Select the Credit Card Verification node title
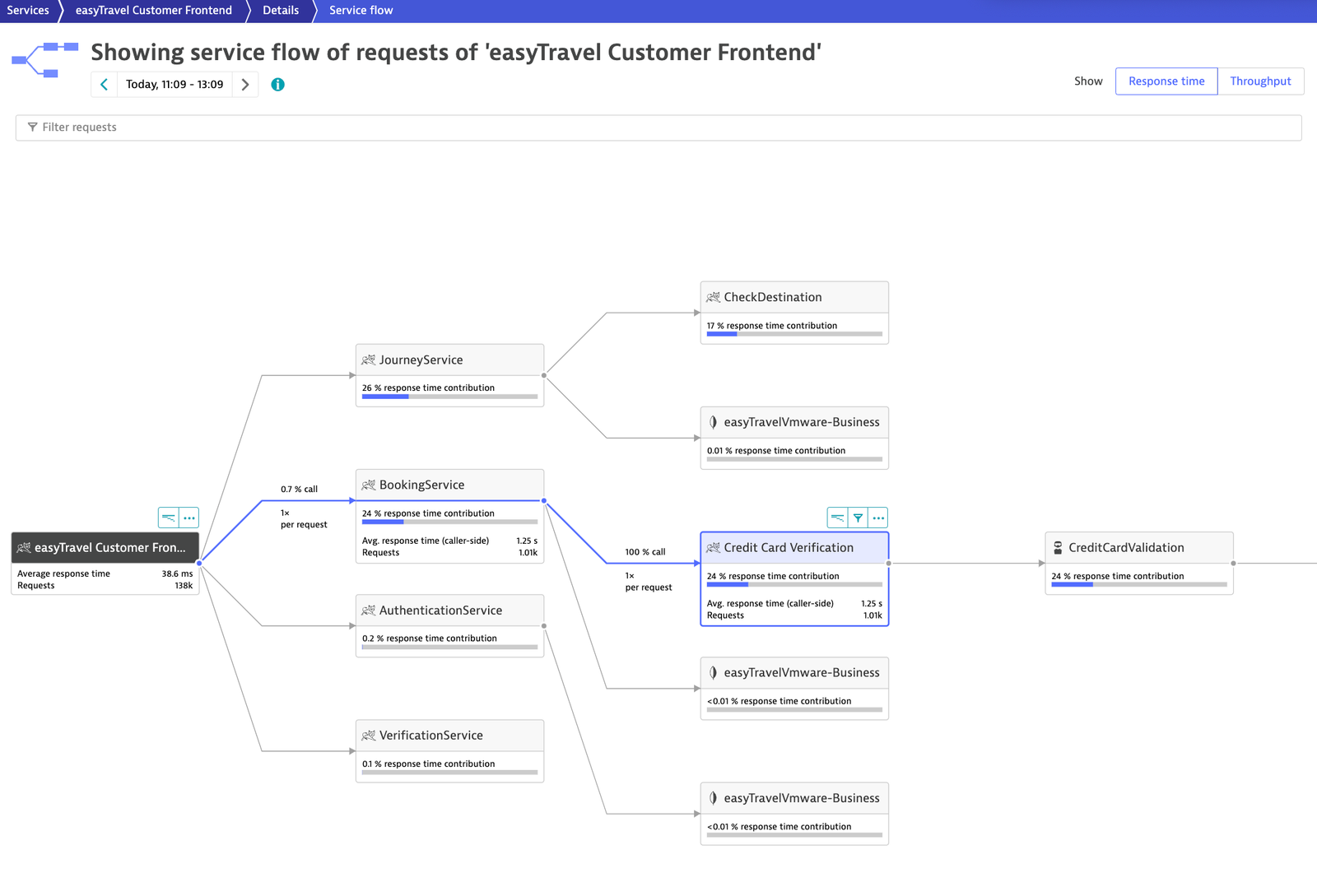Viewport: 1317px width, 896px height. pyautogui.click(x=789, y=547)
